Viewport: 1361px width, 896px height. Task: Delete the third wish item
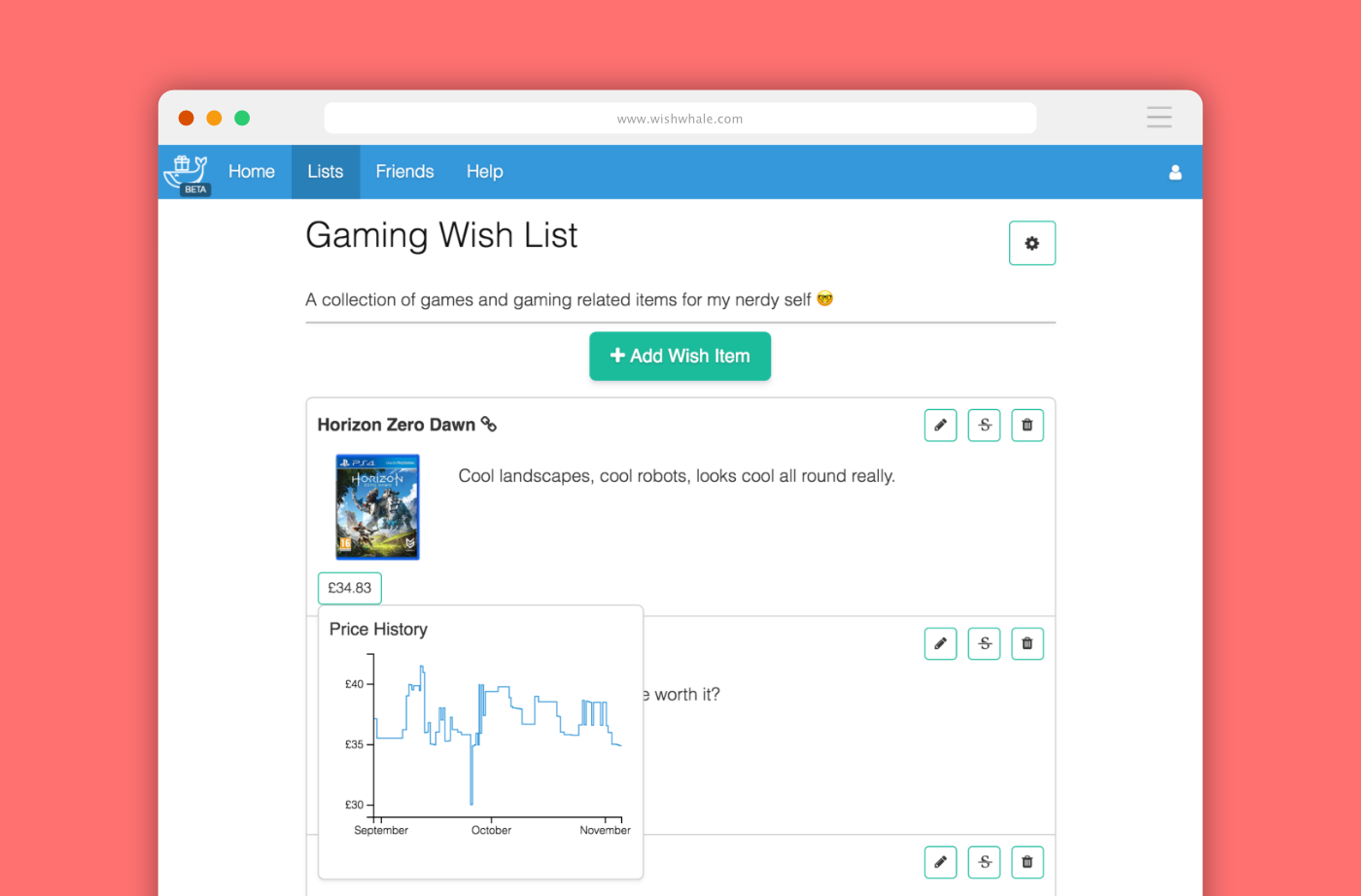pos(1027,862)
